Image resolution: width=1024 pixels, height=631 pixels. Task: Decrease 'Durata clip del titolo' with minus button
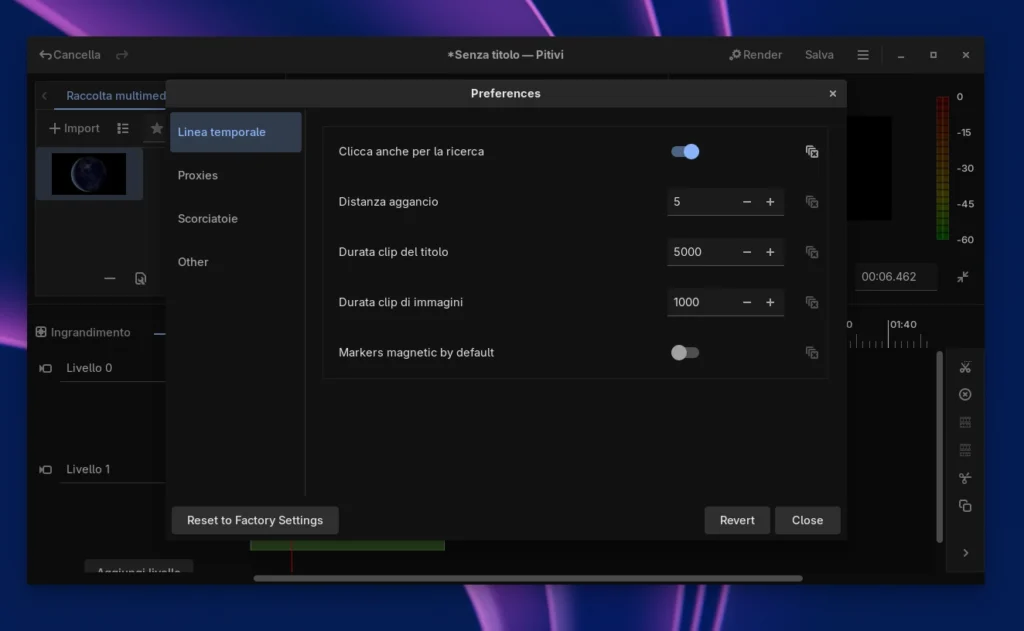click(x=747, y=252)
